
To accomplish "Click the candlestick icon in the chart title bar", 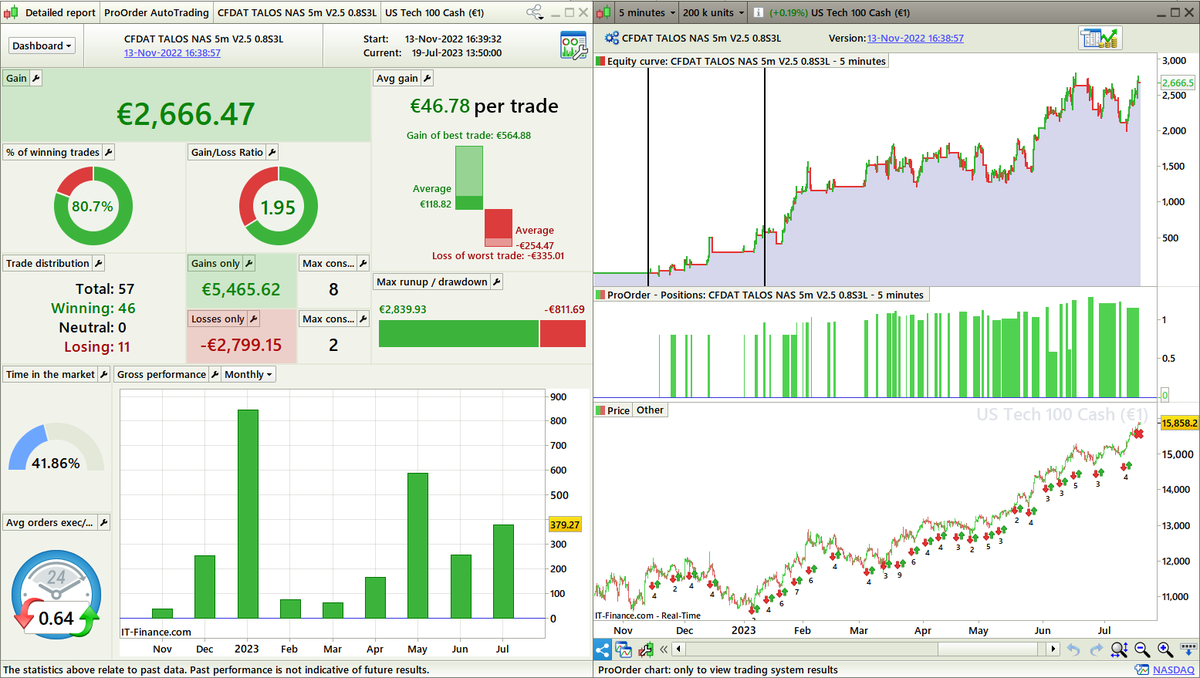I will coord(604,13).
